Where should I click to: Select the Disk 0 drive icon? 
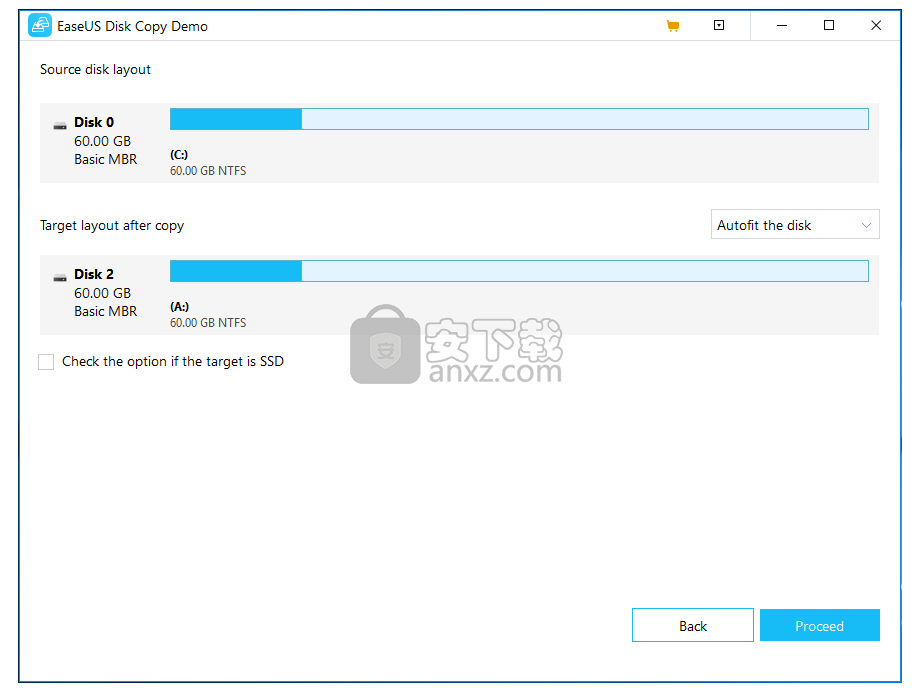coord(60,125)
